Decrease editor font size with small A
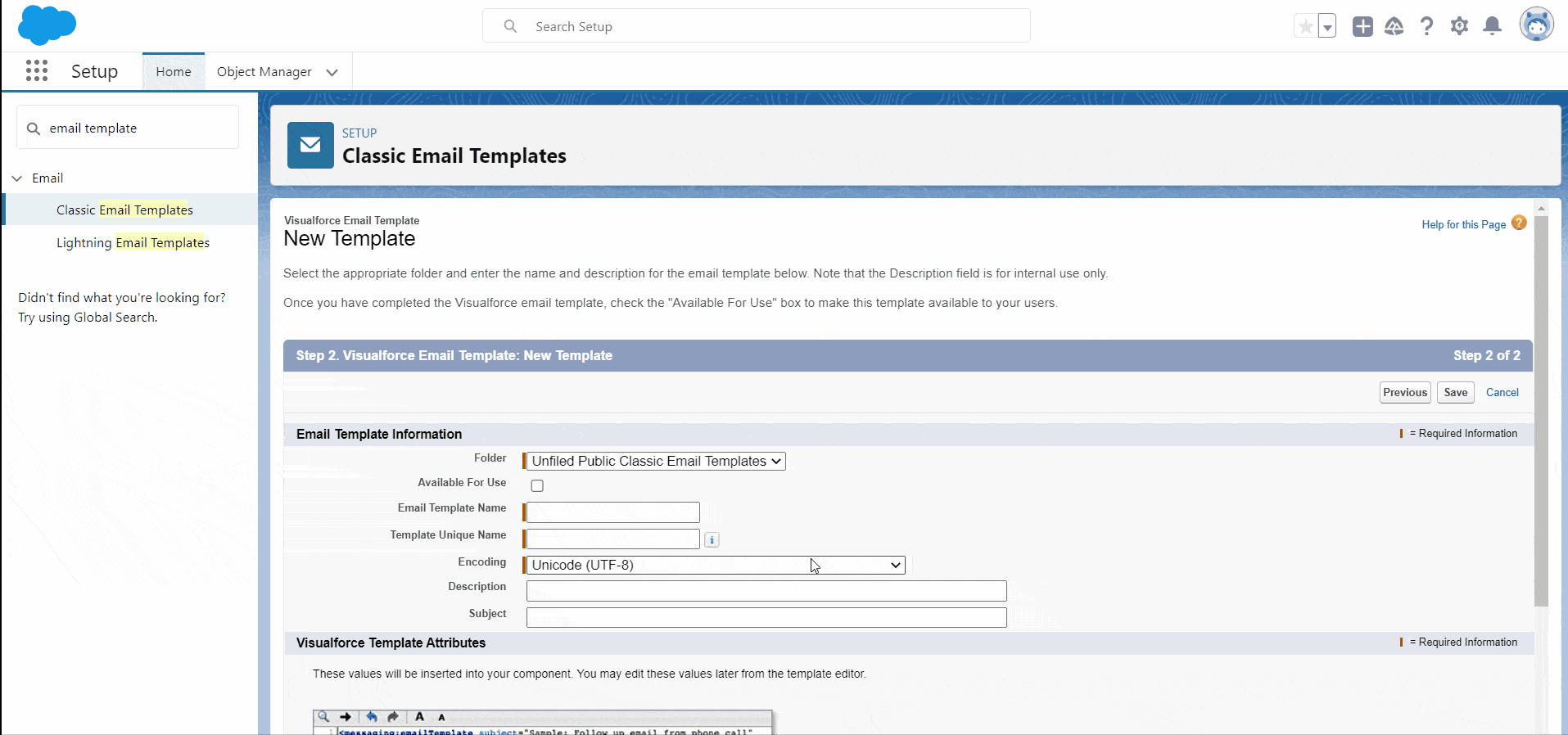1568x735 pixels. [441, 718]
